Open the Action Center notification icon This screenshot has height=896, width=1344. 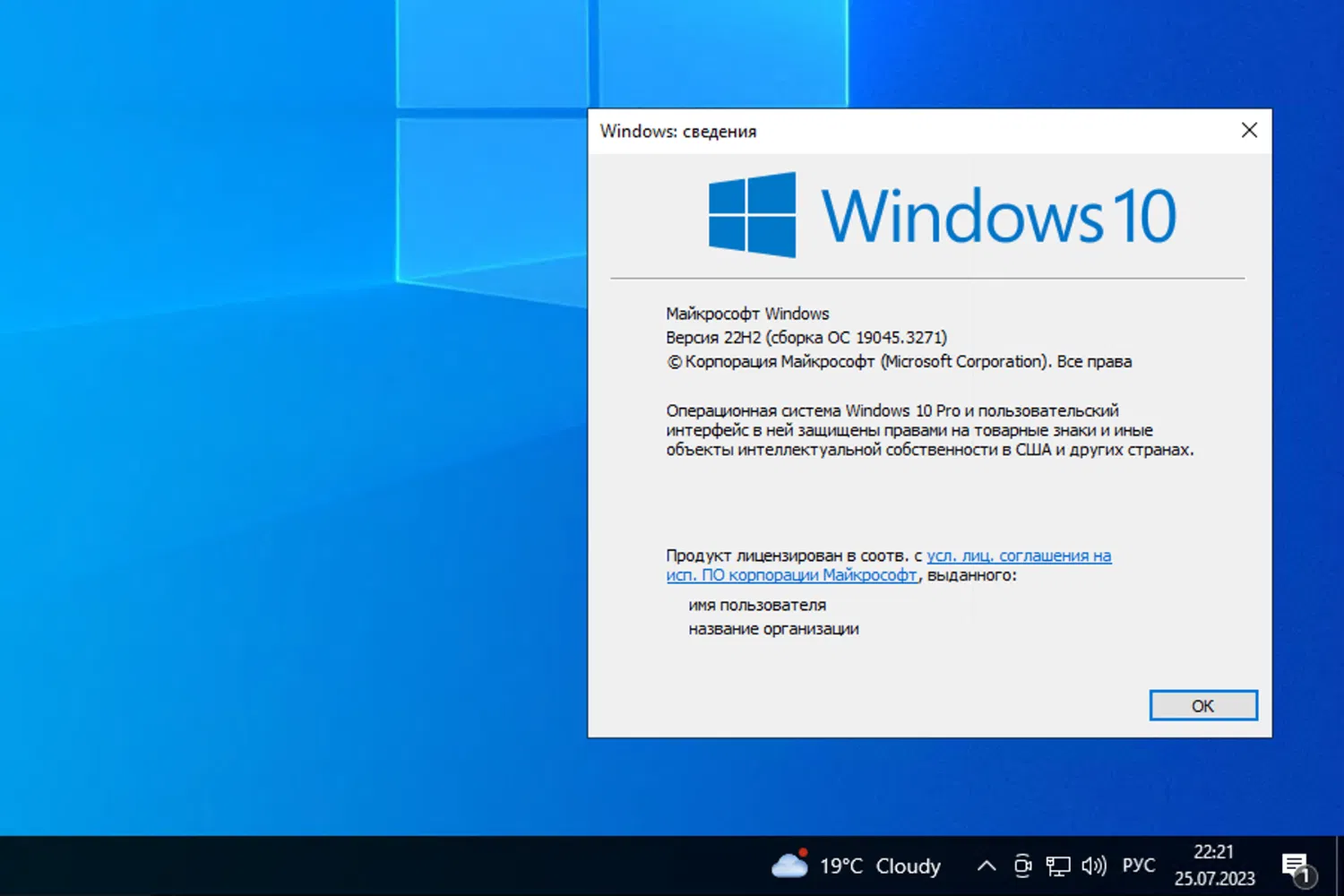pos(1295,865)
